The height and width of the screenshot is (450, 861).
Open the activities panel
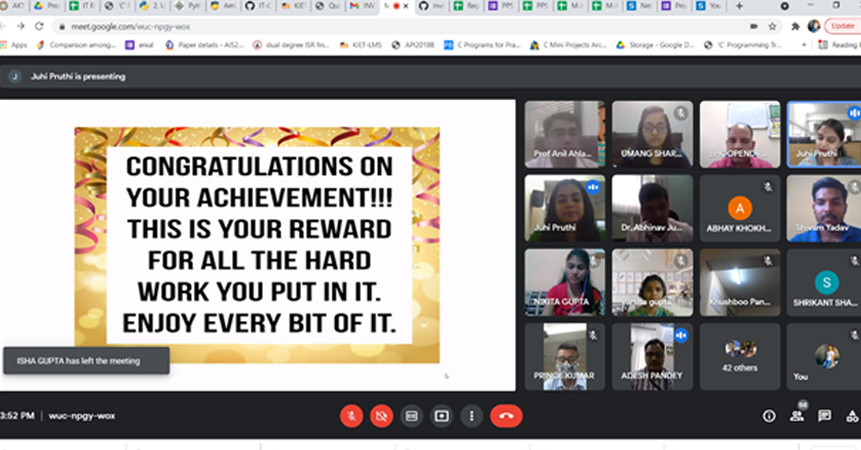pos(851,416)
